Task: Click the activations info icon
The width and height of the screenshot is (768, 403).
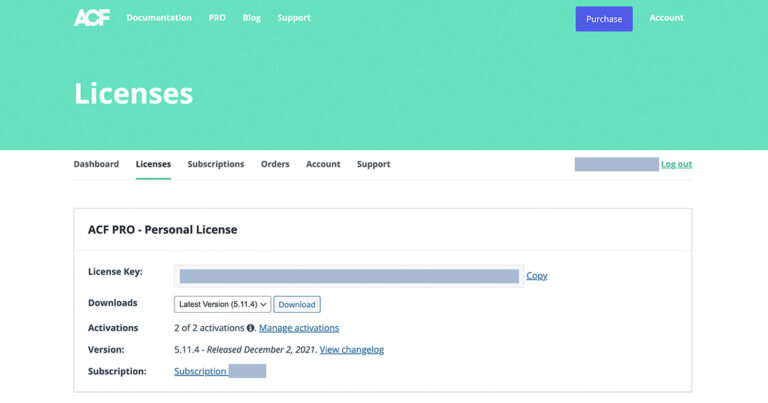Action: click(x=251, y=328)
